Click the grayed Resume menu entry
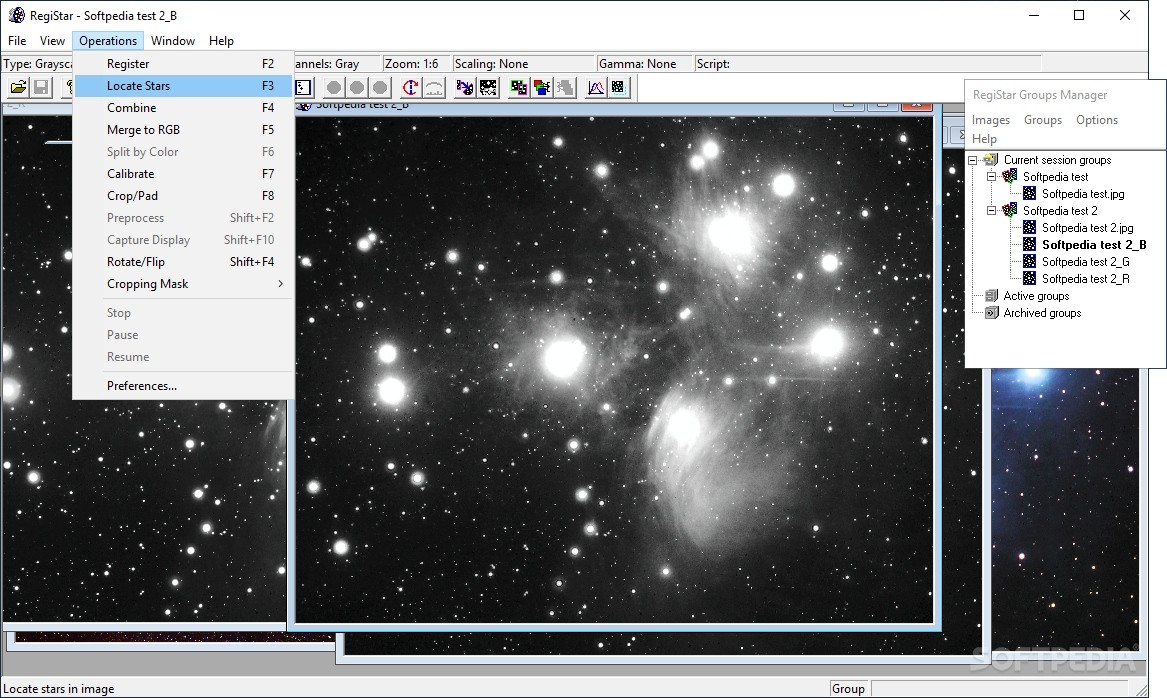The height and width of the screenshot is (698, 1167). [x=184, y=356]
